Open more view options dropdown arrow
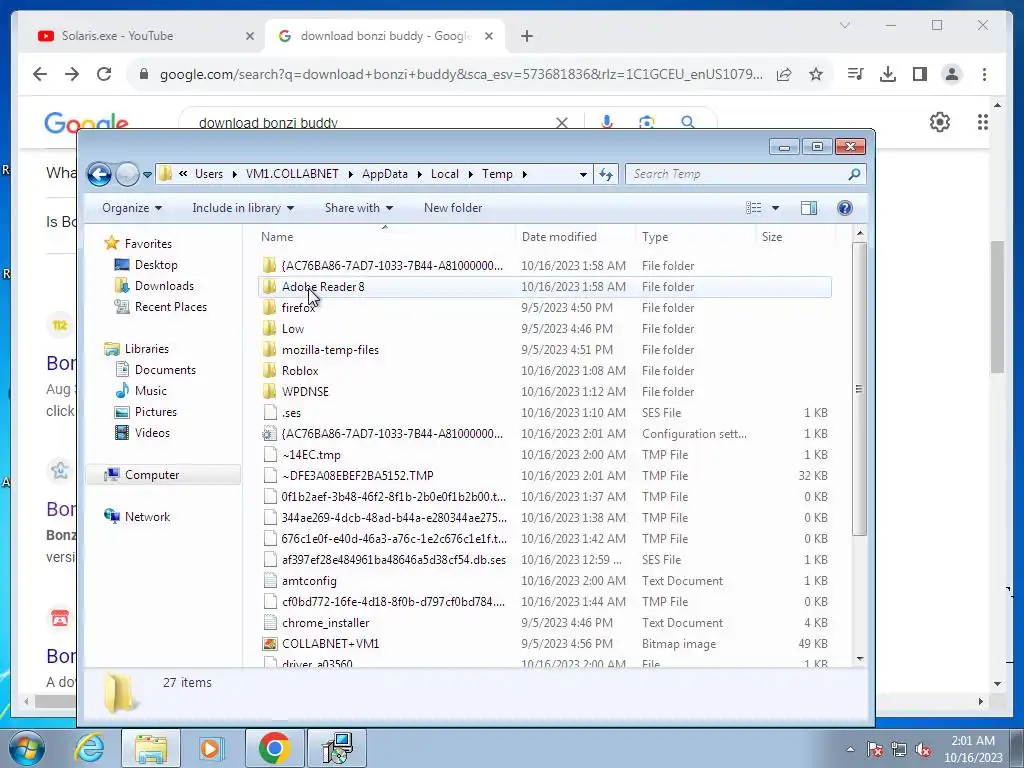Image resolution: width=1024 pixels, height=768 pixels. tap(775, 208)
